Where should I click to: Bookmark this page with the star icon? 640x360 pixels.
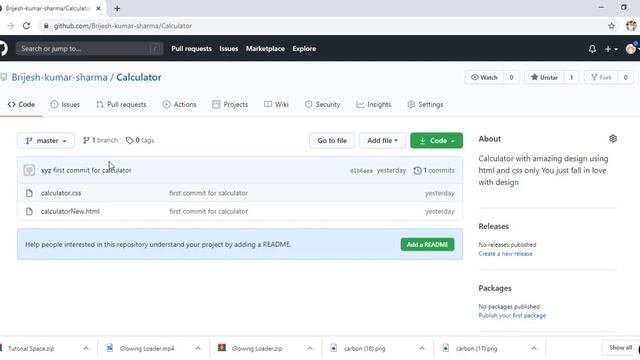pos(611,26)
